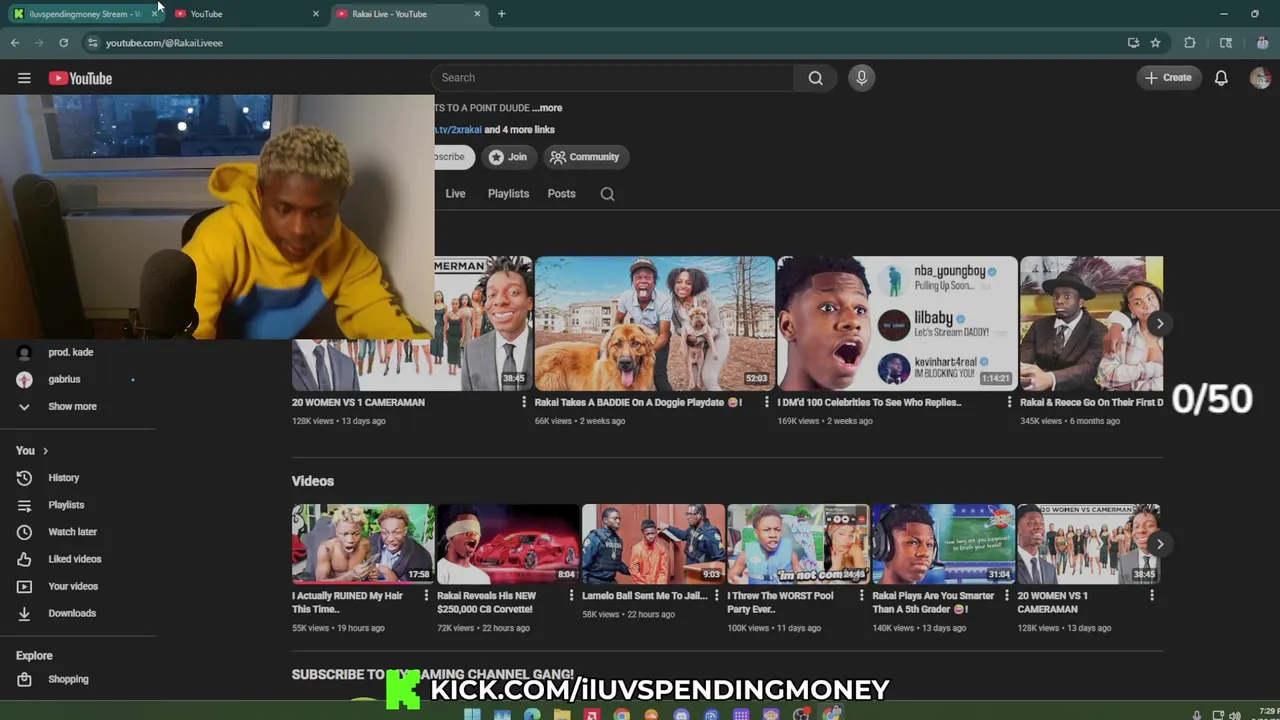Image resolution: width=1280 pixels, height=720 pixels.
Task: Reload the page
Action: pos(63,43)
